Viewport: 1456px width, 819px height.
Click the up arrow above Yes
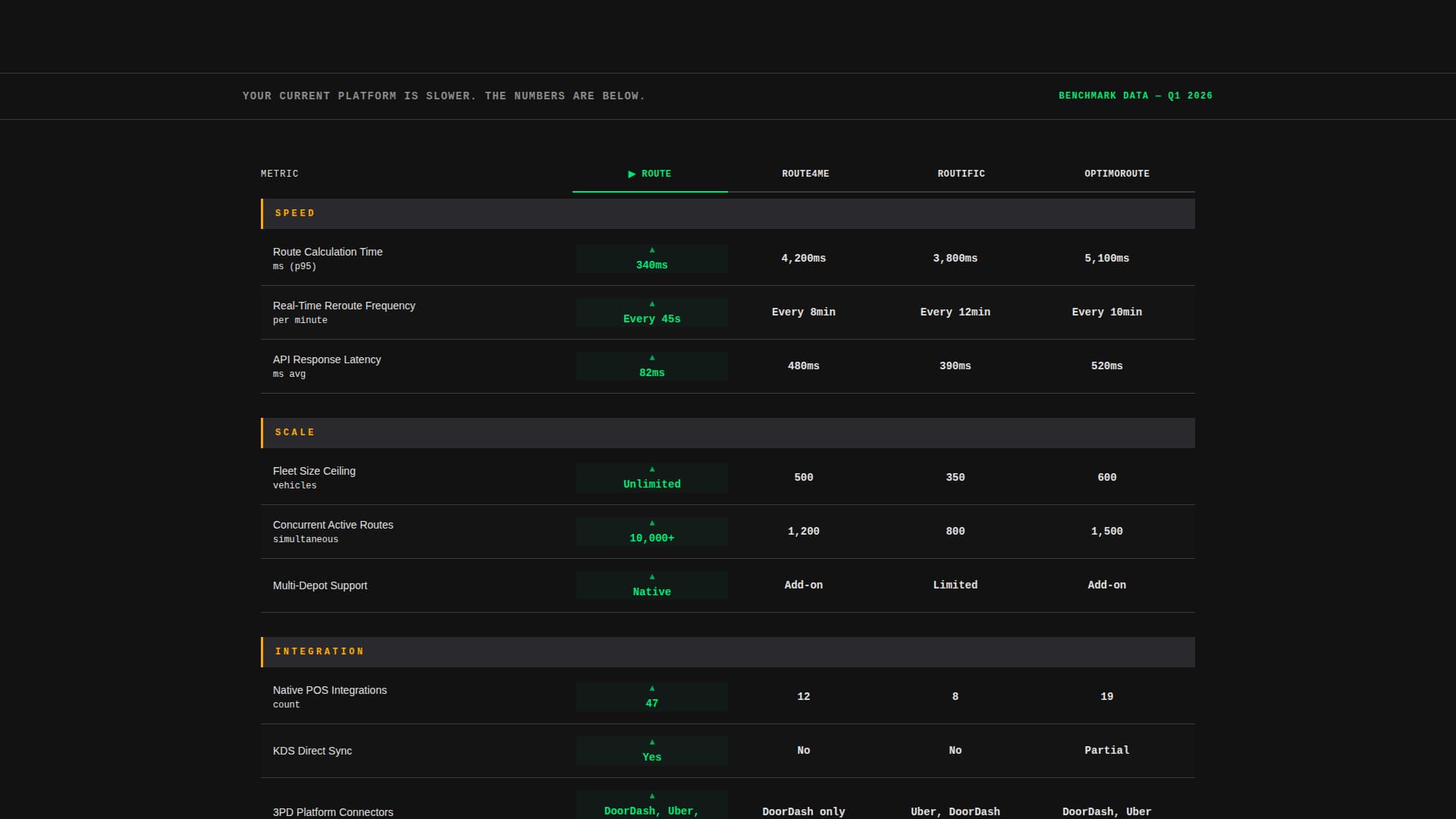(x=652, y=742)
